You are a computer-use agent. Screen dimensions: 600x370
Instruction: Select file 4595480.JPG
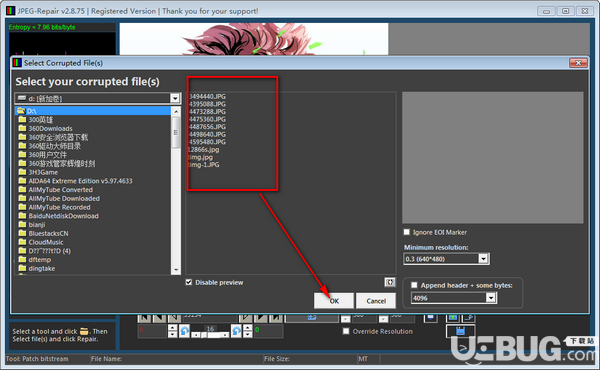point(207,142)
